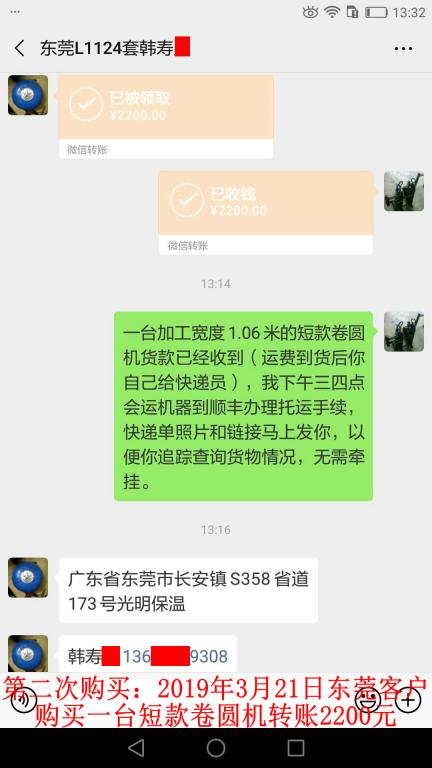Tap the contact avatar beside address message

pos(28,577)
